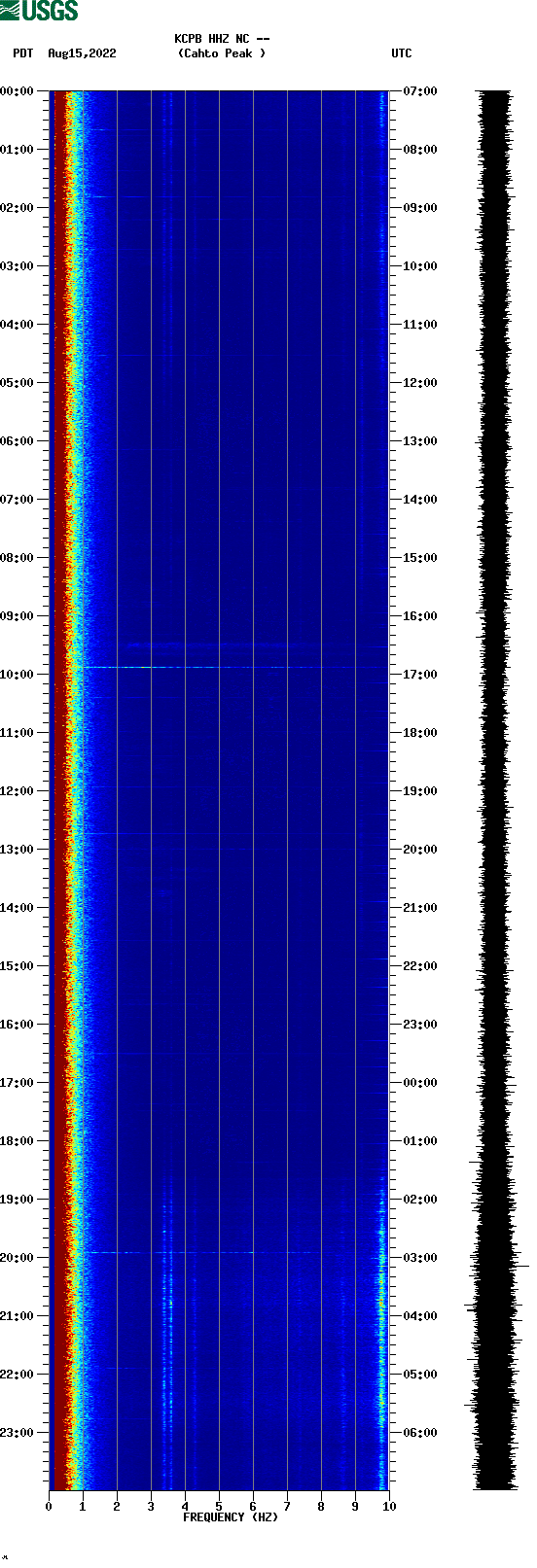This screenshot has width=537, height=1568.
Task: Click the 01:00 UTC time label
Action: pos(420,1141)
